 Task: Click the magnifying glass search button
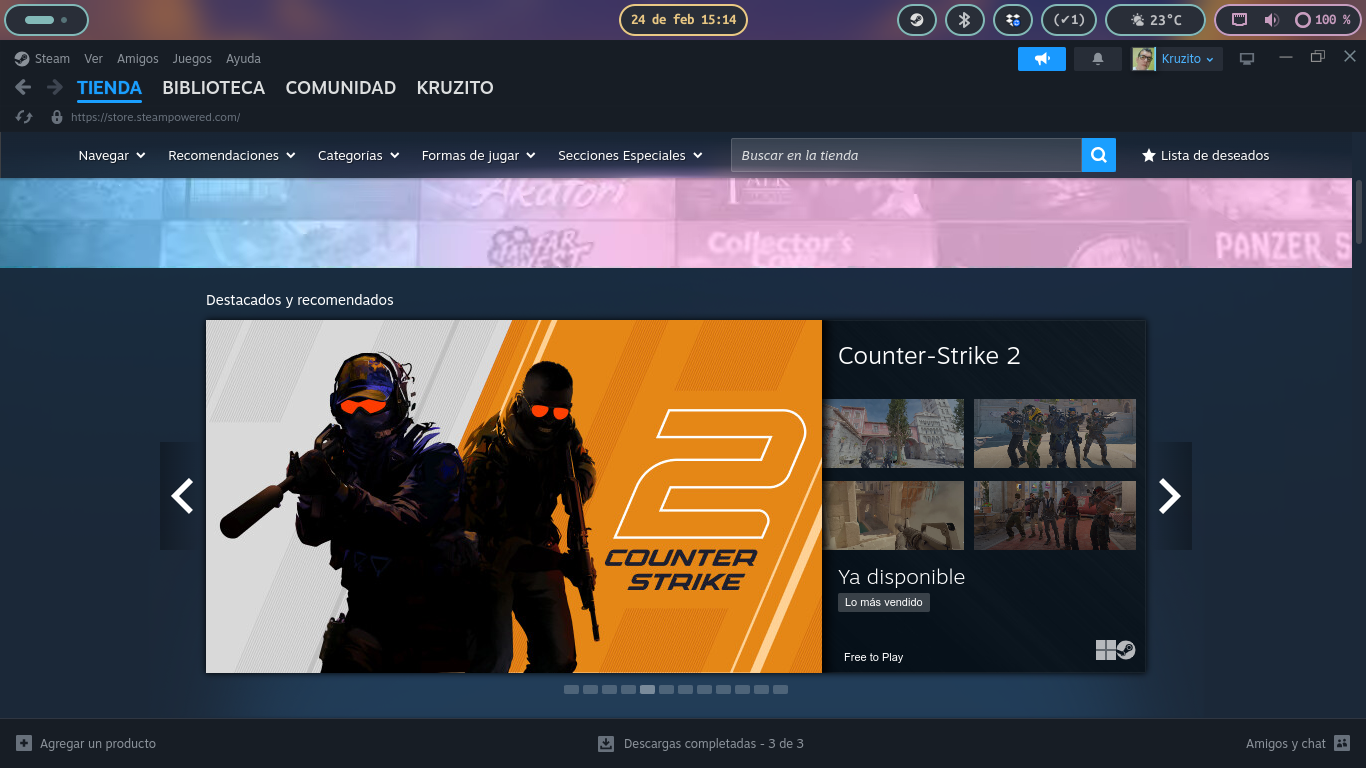(1098, 155)
